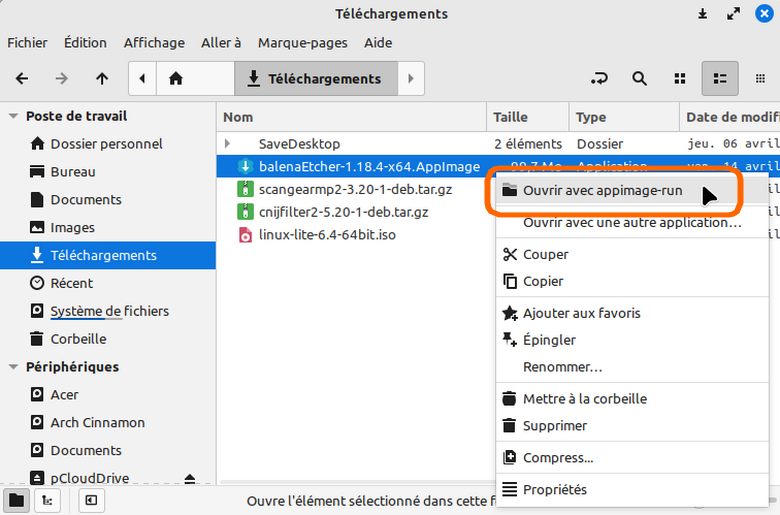Collapse the Périphériques section

(14, 367)
